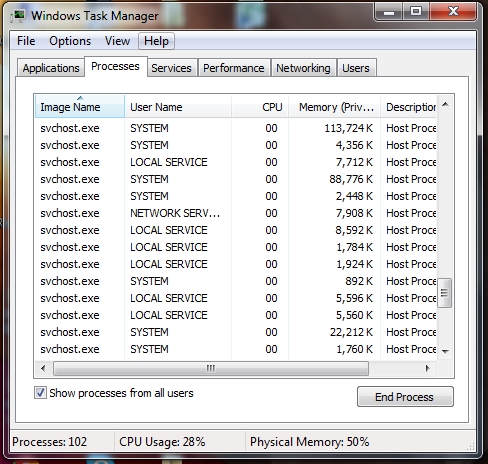Sort by the Image Name column header
488x464 pixels.
click(80, 107)
